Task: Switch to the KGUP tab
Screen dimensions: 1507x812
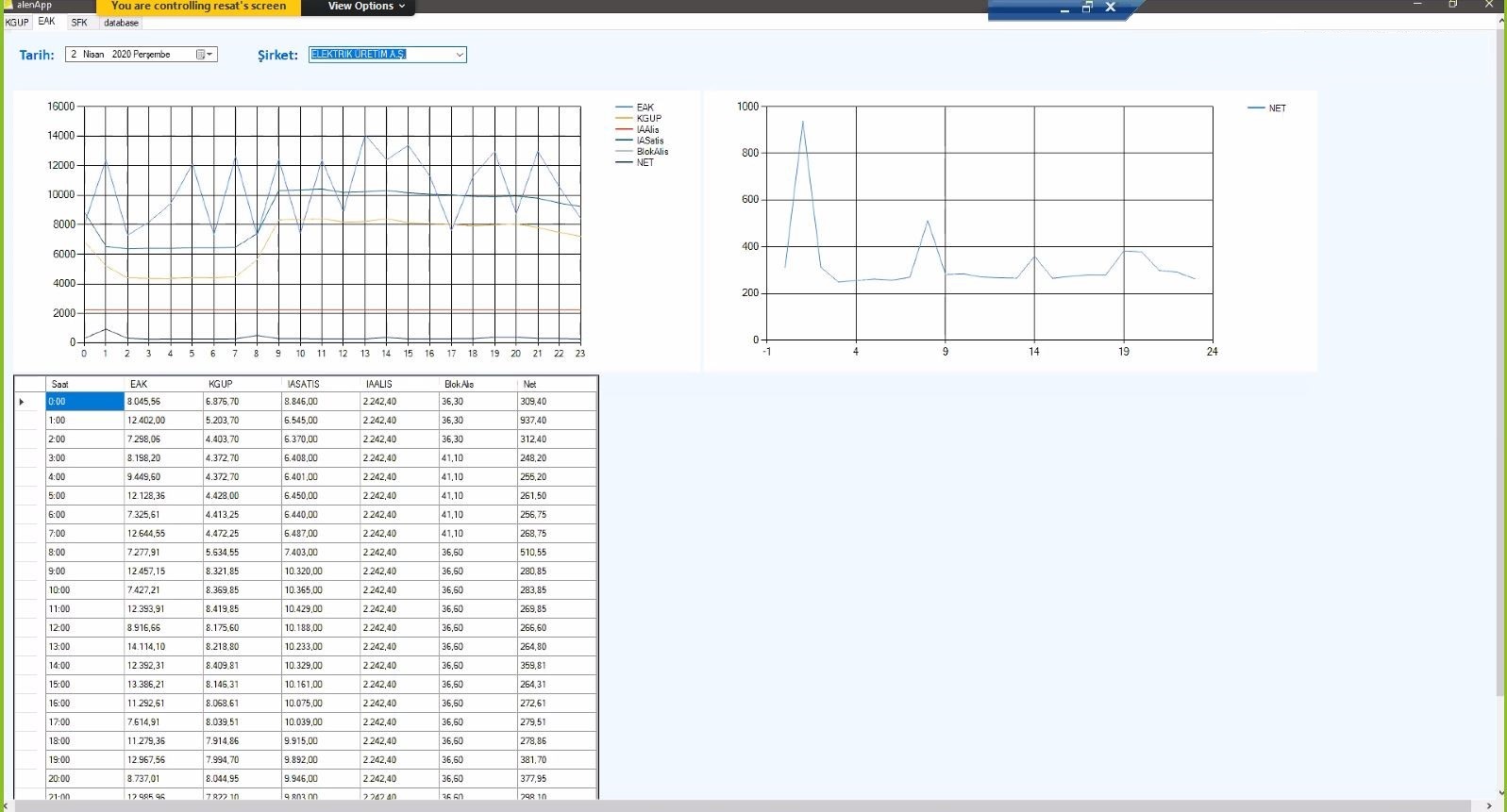Action: point(17,23)
